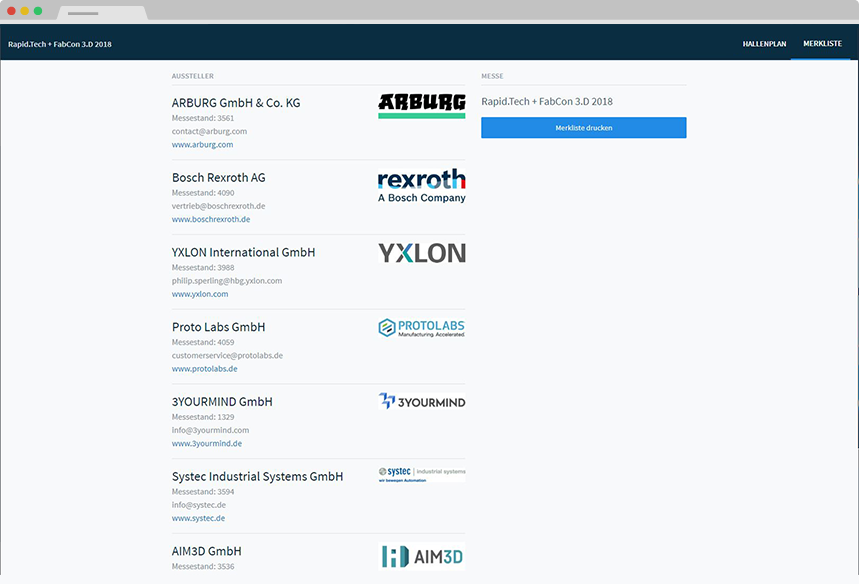Select the 3YOURMIND GmbH heading
Viewport: 859px width, 584px height.
coord(222,402)
